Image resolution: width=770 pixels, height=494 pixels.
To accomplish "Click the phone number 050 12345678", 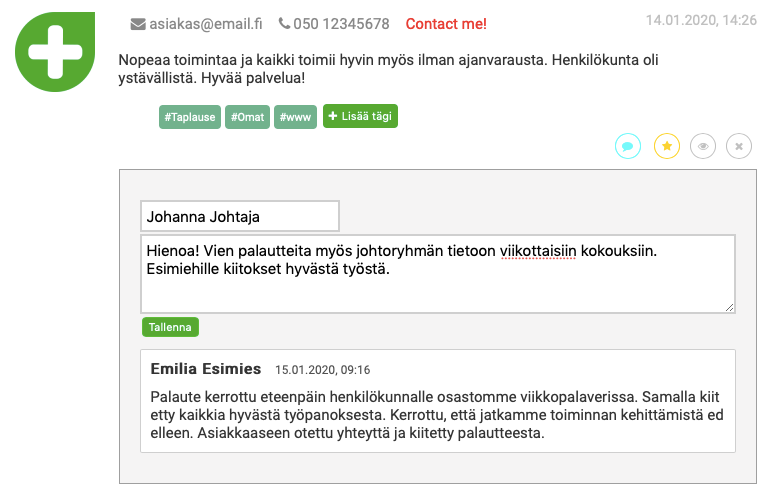I will pos(341,24).
